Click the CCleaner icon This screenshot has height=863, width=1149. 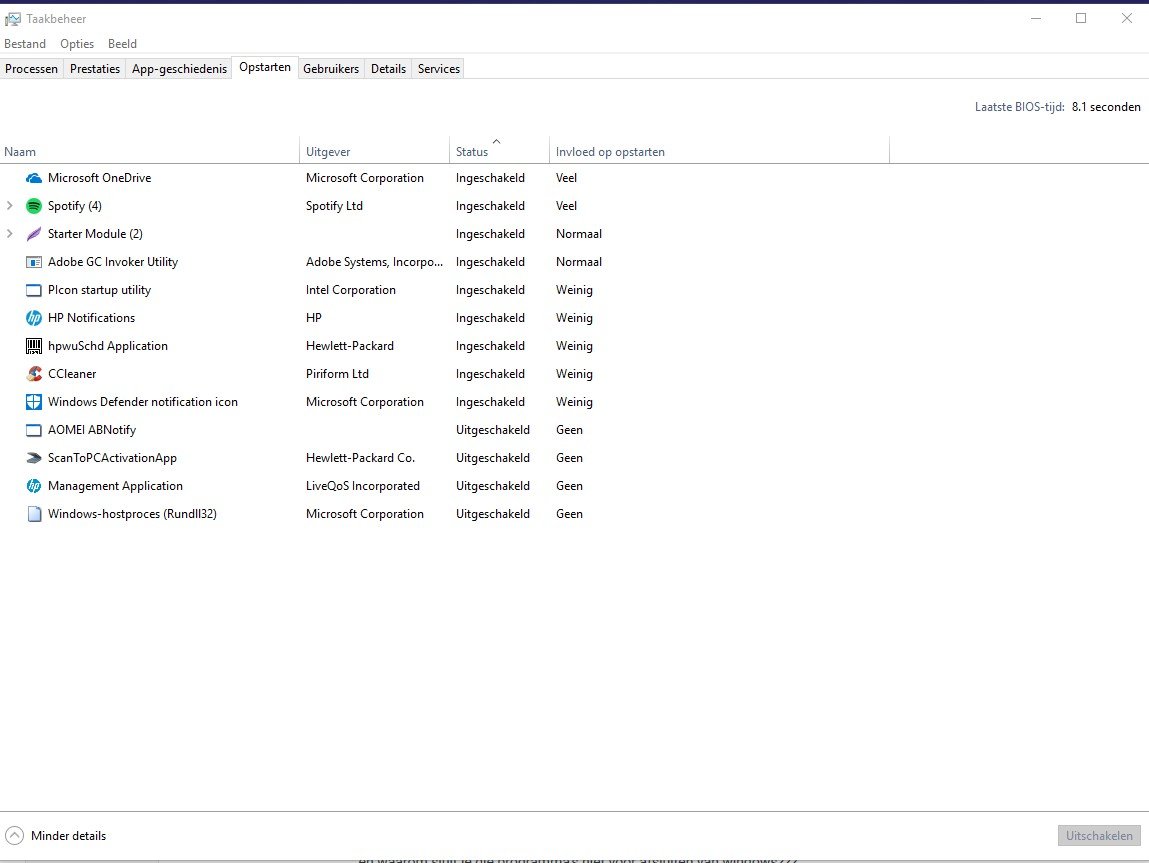point(34,374)
